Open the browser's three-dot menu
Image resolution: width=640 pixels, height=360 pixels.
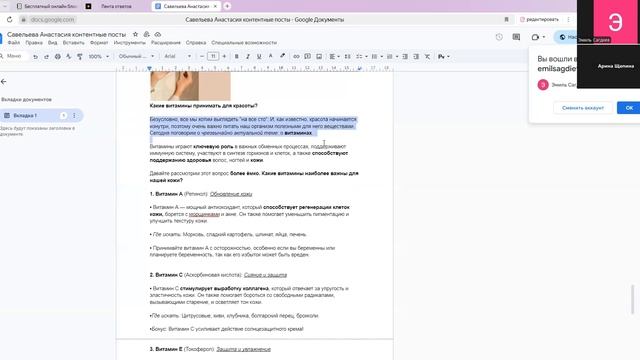(568, 19)
